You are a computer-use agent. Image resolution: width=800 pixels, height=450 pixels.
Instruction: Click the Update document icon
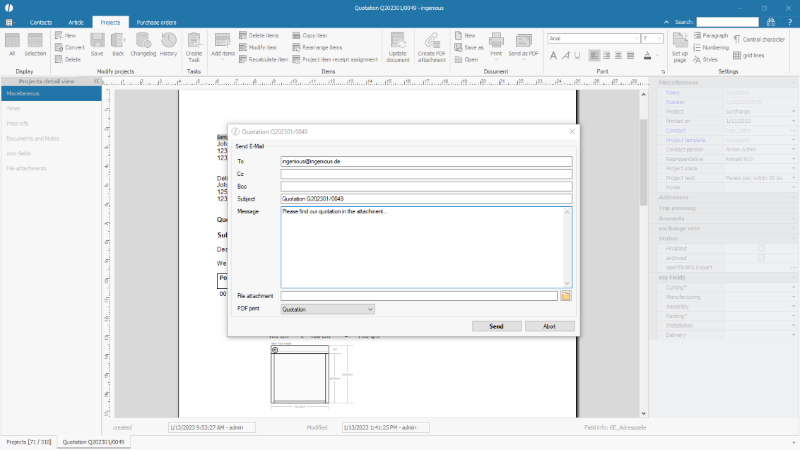[x=398, y=47]
